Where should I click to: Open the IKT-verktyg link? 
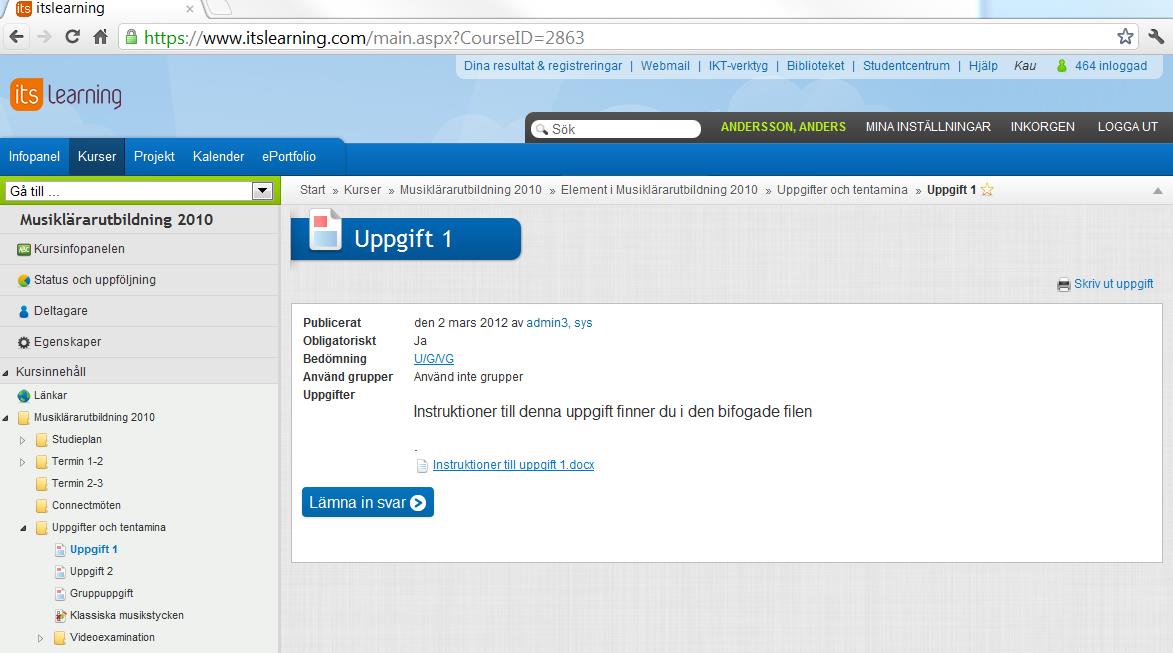738,66
